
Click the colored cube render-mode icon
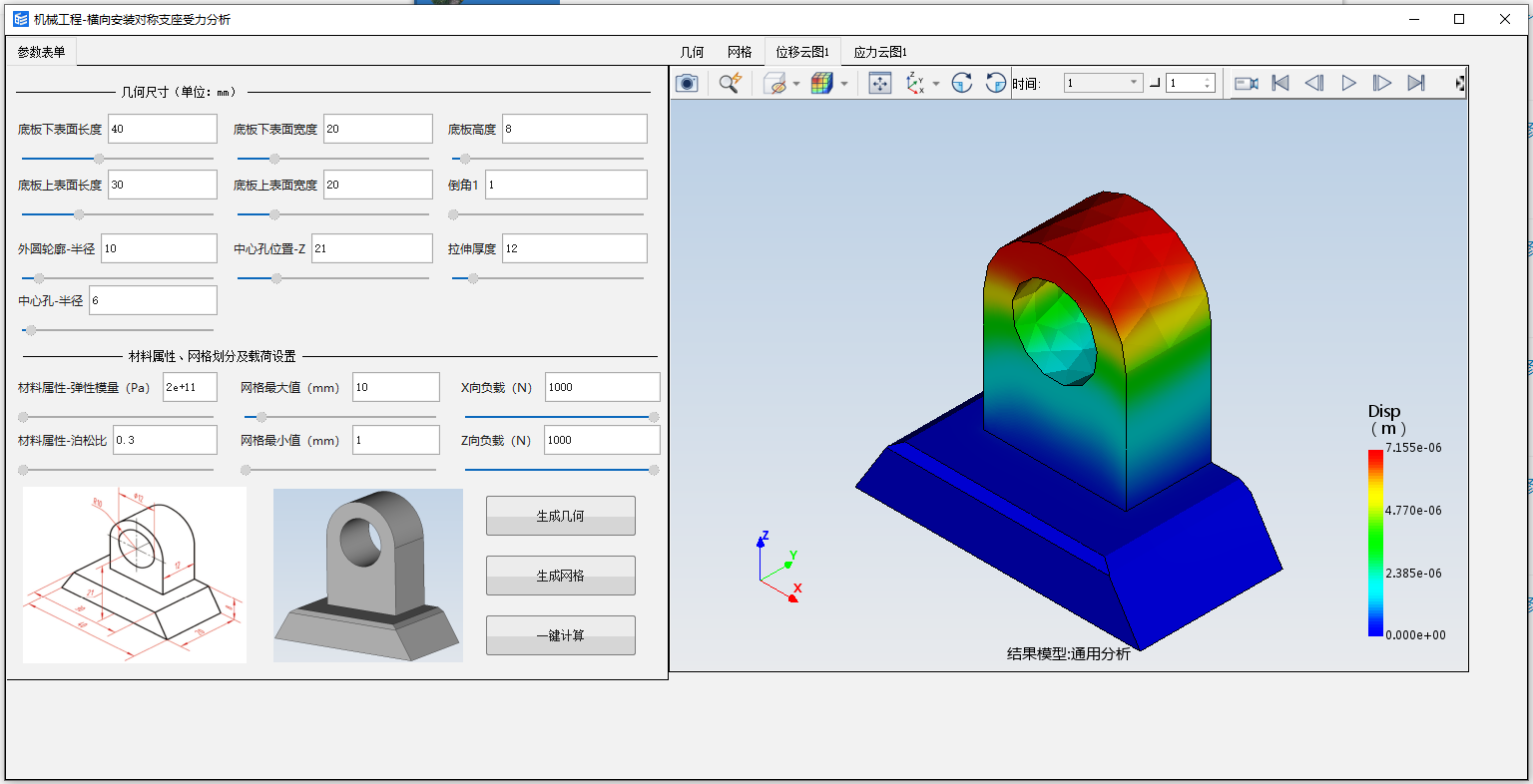coord(821,84)
